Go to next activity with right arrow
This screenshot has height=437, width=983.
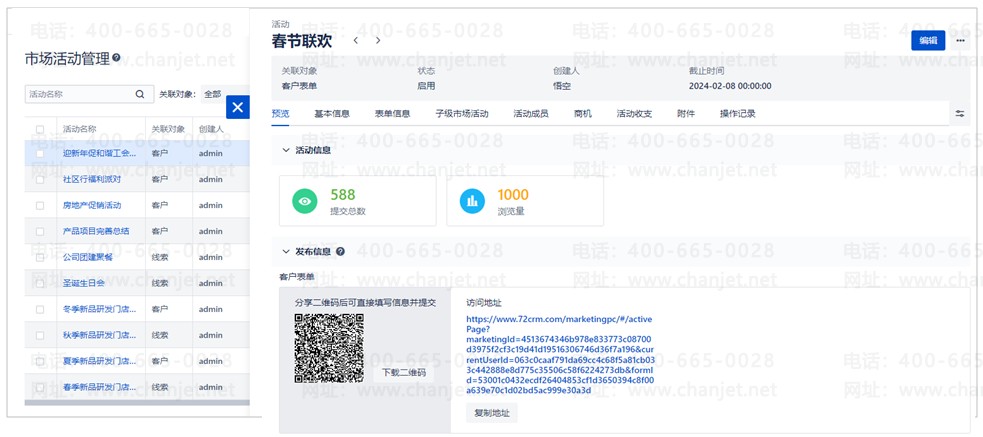377,41
